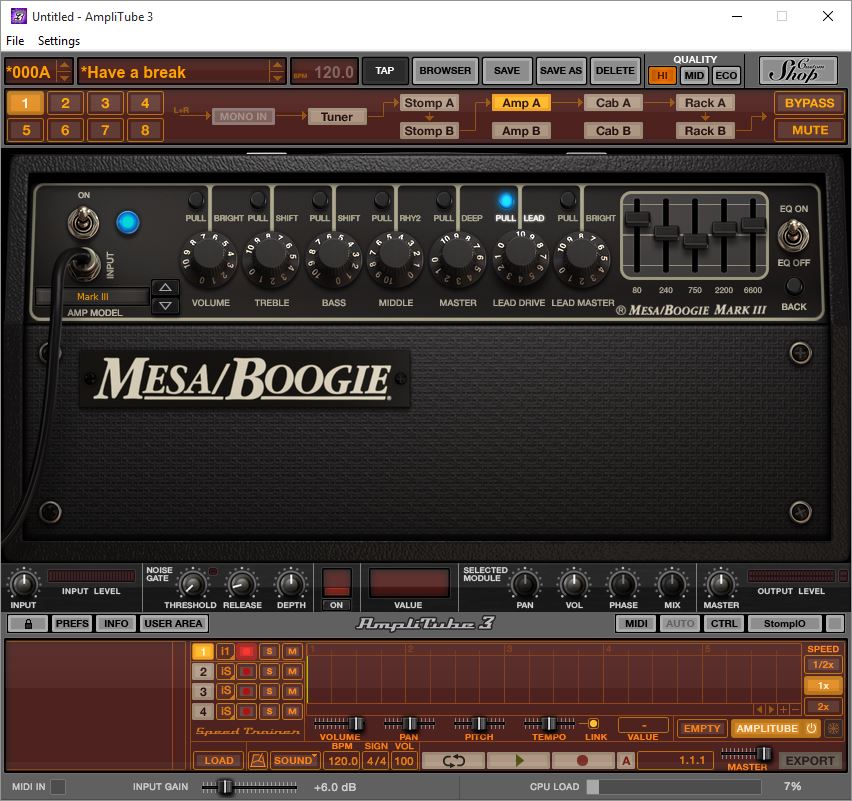Screen dimensions: 852x801
Task: Switch to the Tuner module
Action: 337,116
